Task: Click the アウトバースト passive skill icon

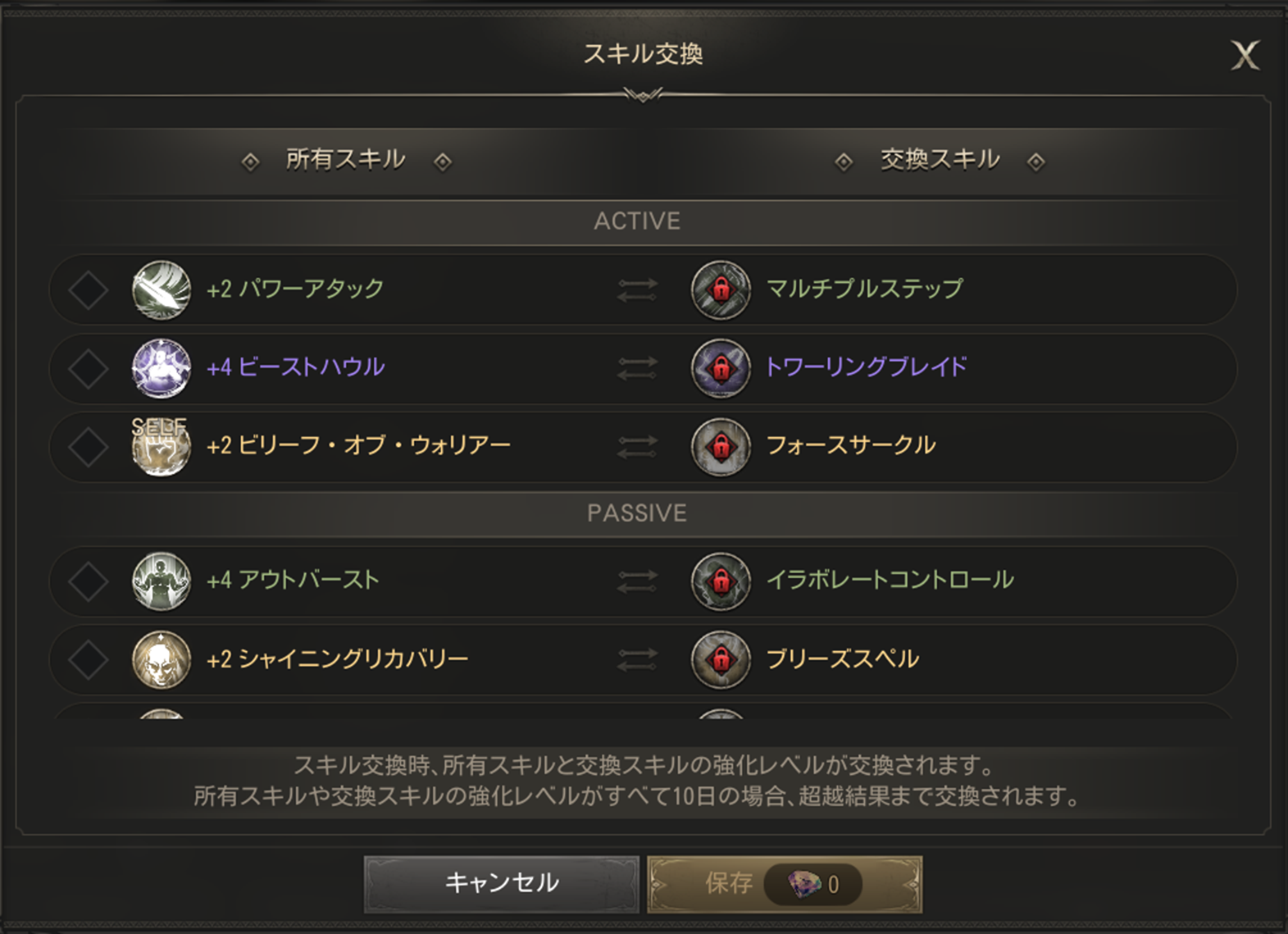Action: coord(162,581)
